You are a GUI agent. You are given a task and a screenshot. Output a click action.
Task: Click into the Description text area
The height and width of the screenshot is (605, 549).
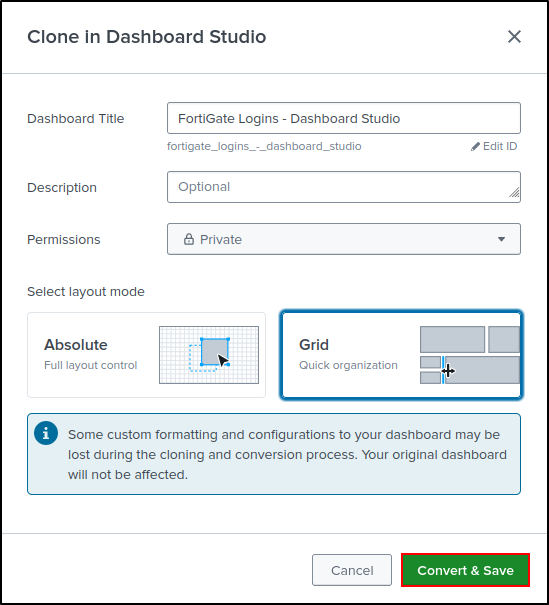click(x=344, y=187)
